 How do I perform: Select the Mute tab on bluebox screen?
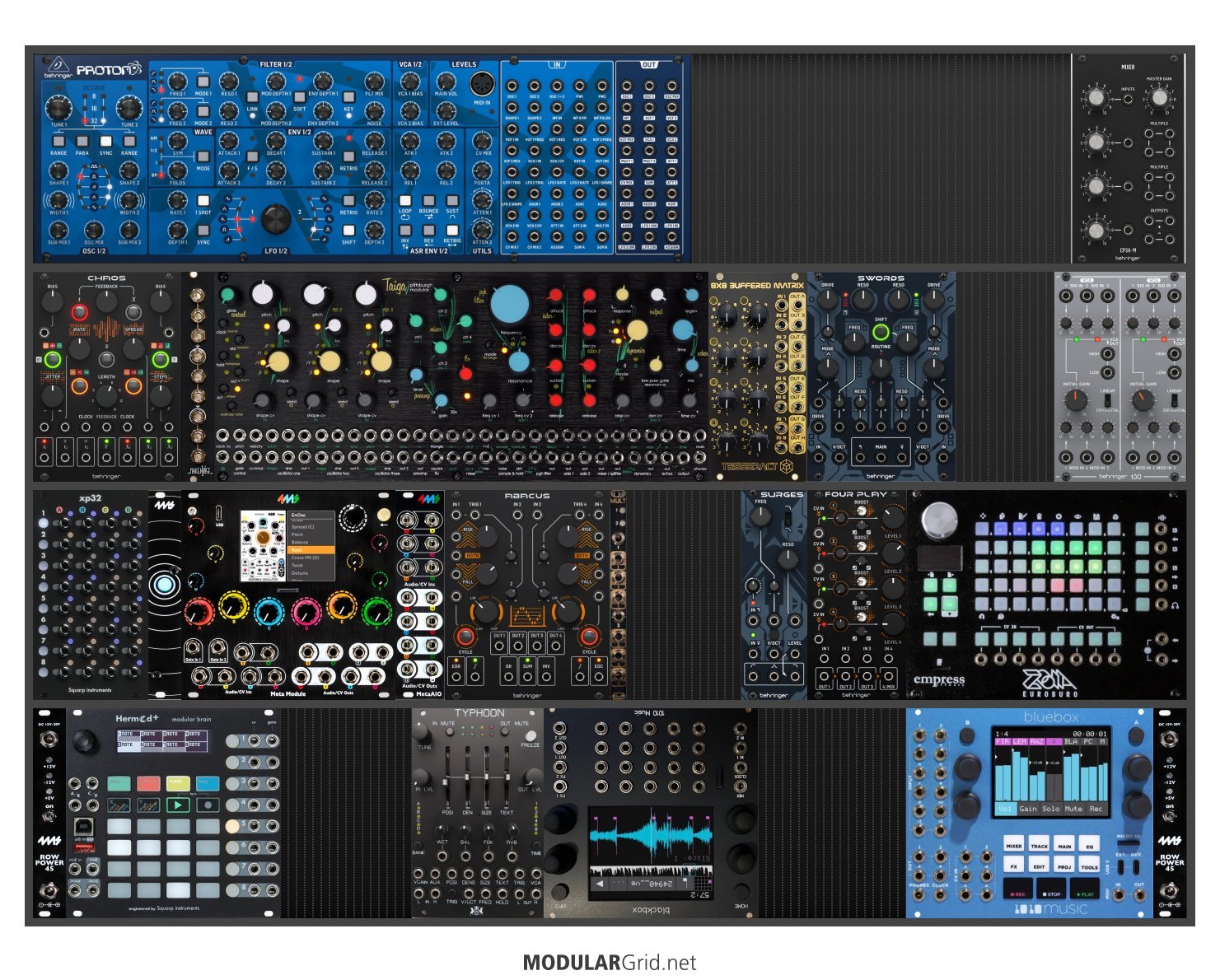pyautogui.click(x=1073, y=809)
